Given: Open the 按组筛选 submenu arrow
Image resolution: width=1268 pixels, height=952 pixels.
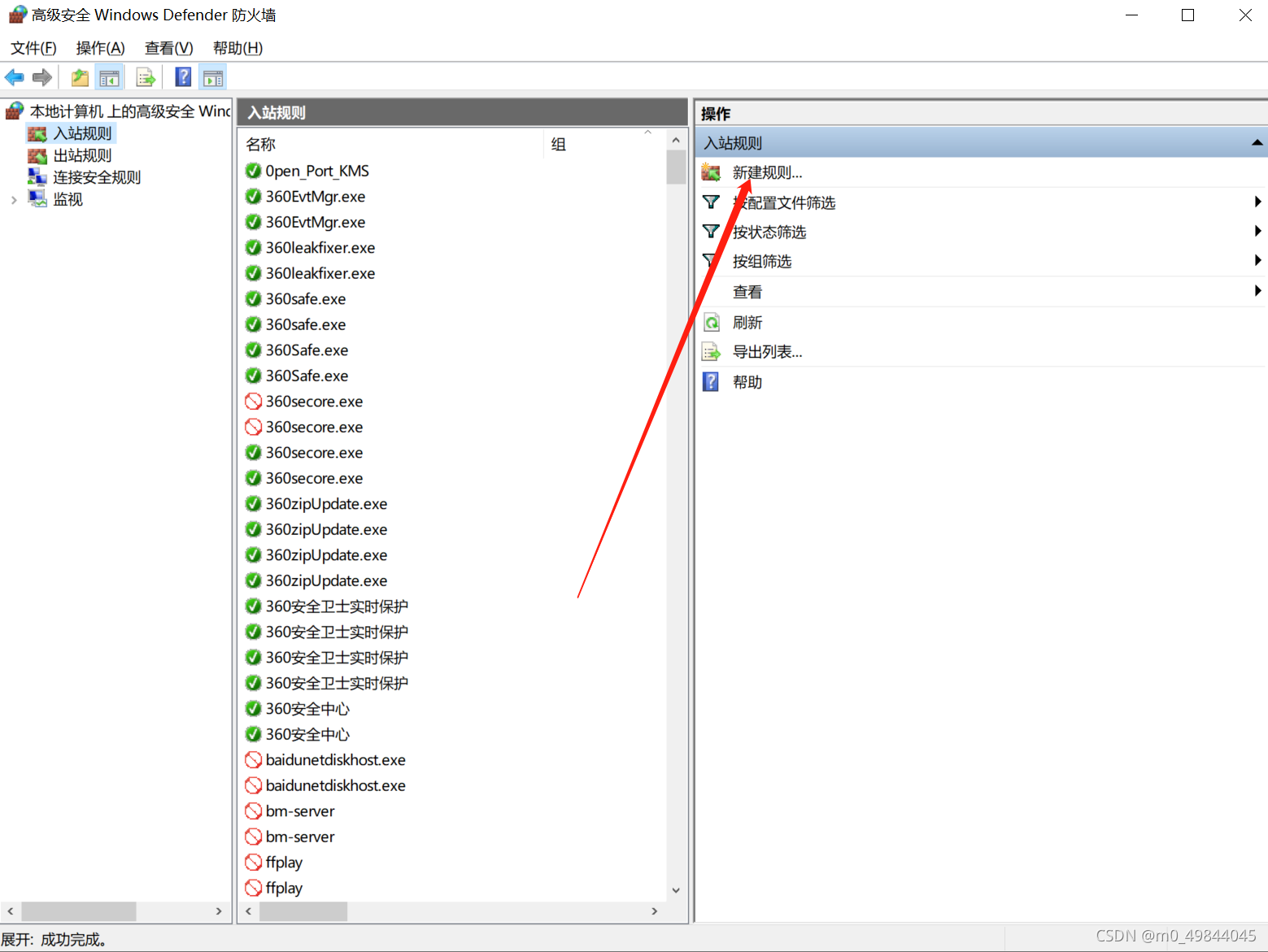Looking at the screenshot, I should (1257, 260).
